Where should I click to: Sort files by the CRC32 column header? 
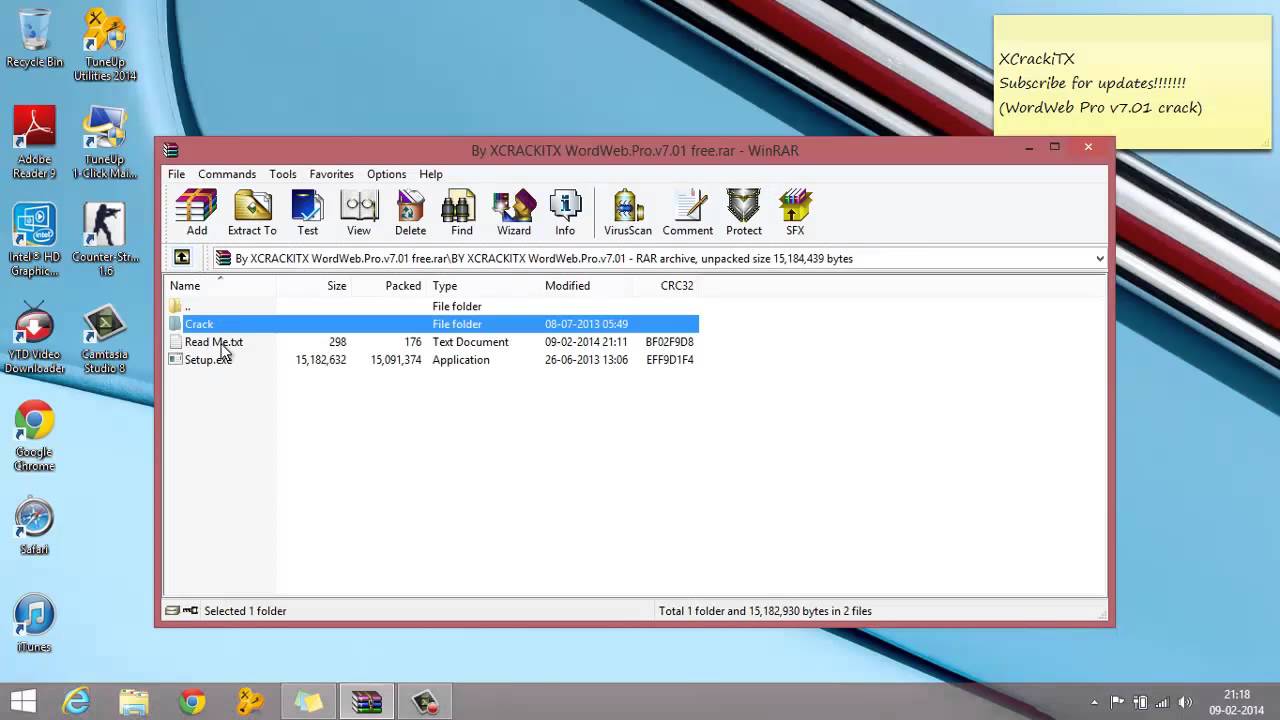(x=666, y=286)
